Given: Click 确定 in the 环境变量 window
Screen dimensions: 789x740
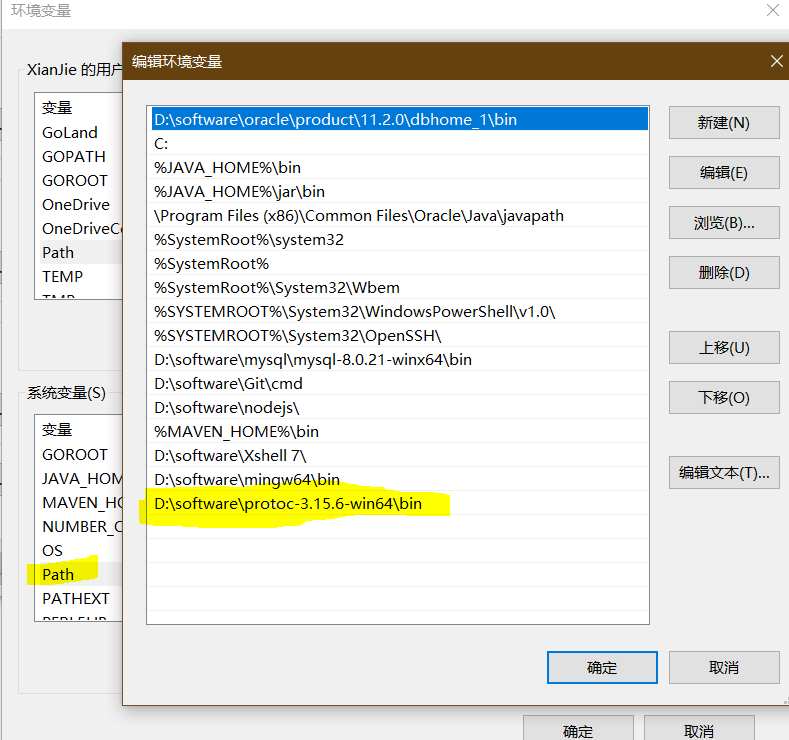Looking at the screenshot, I should [x=578, y=729].
